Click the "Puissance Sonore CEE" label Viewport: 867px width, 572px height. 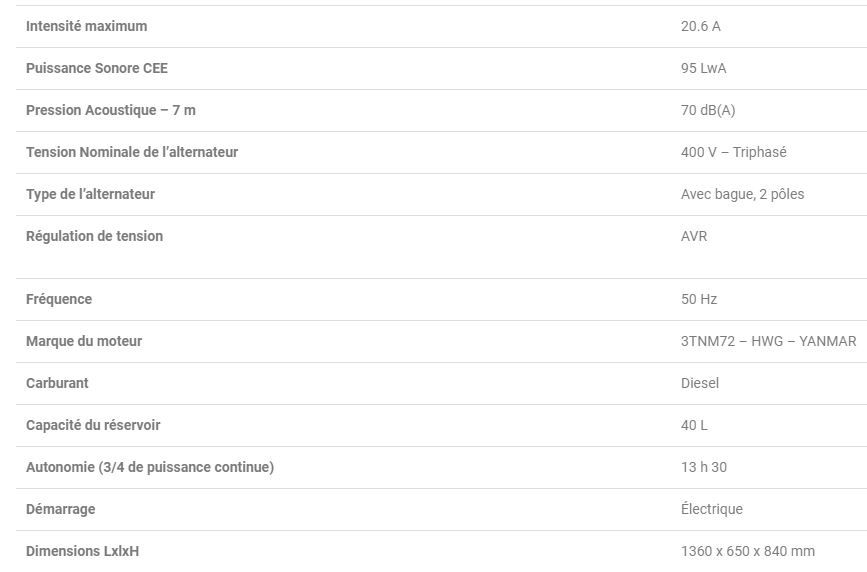[97, 68]
